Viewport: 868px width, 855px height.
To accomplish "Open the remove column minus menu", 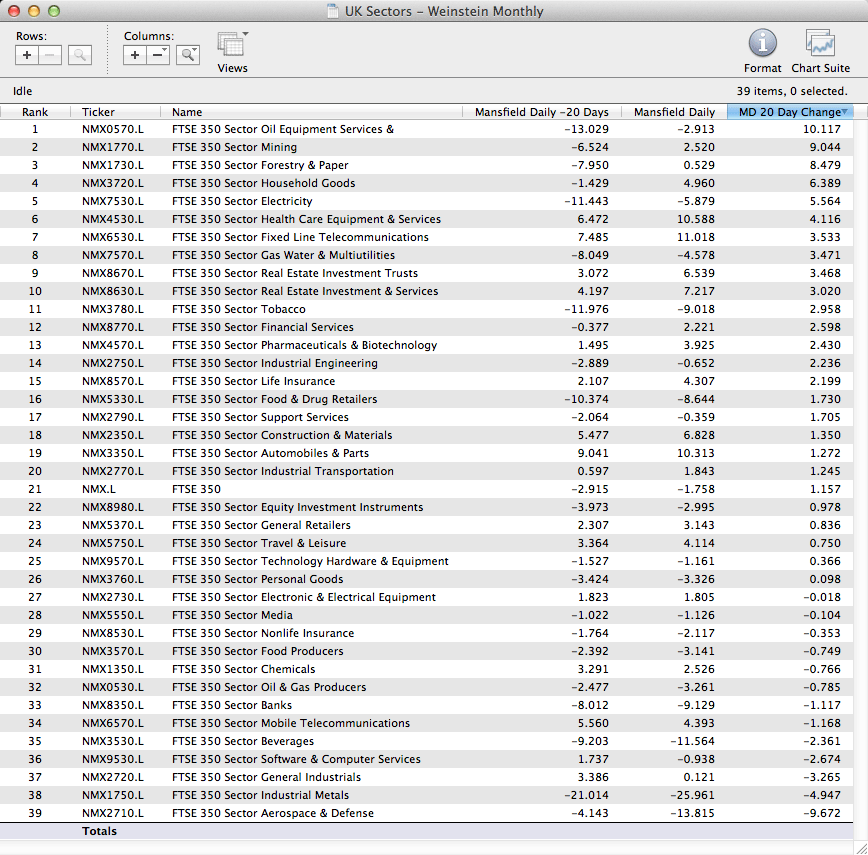I will coord(158,56).
